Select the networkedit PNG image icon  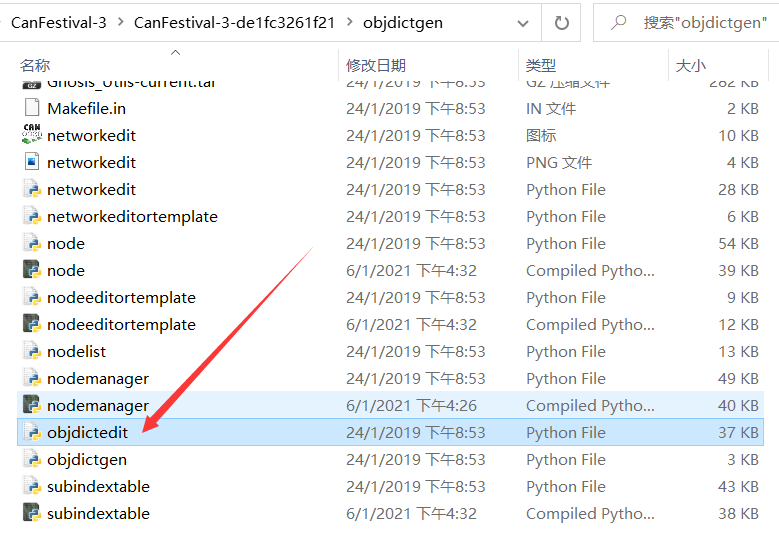coord(32,162)
